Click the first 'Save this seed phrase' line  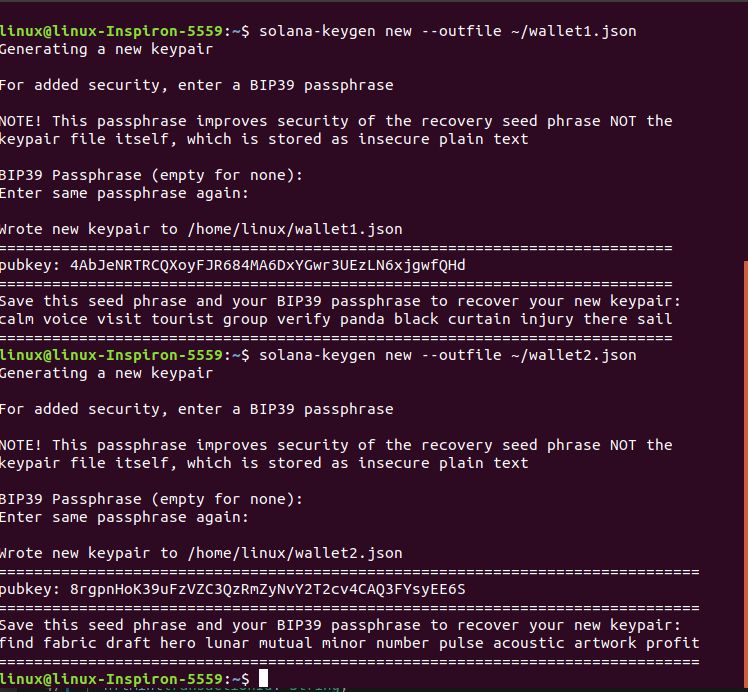click(340, 301)
